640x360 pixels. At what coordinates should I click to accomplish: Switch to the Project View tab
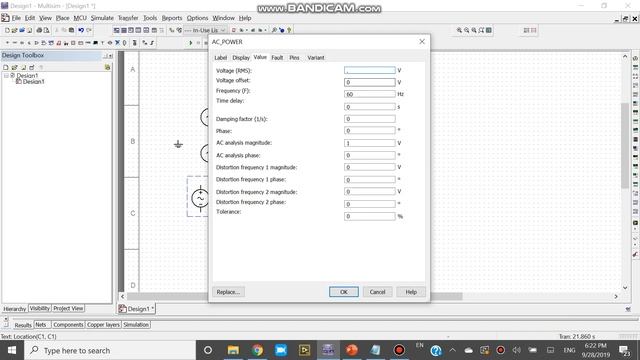click(x=68, y=309)
